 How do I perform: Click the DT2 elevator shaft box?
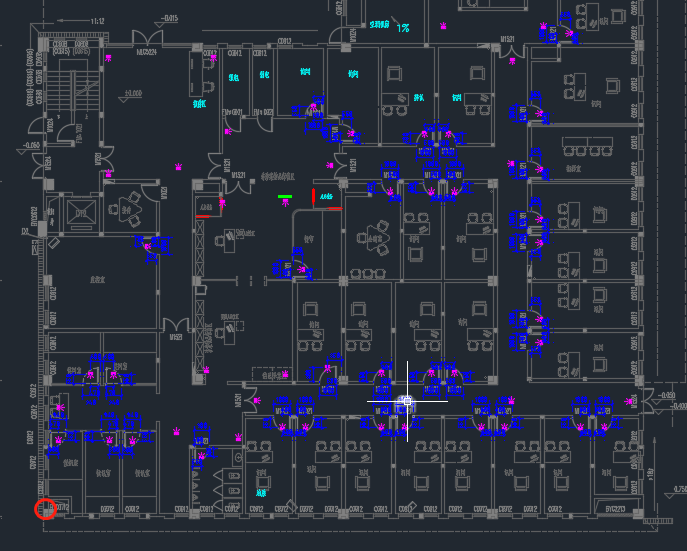81,213
